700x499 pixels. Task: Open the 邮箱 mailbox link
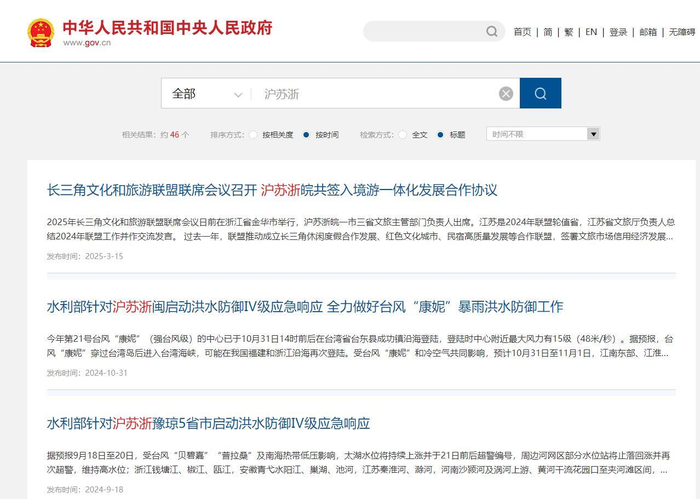click(648, 32)
